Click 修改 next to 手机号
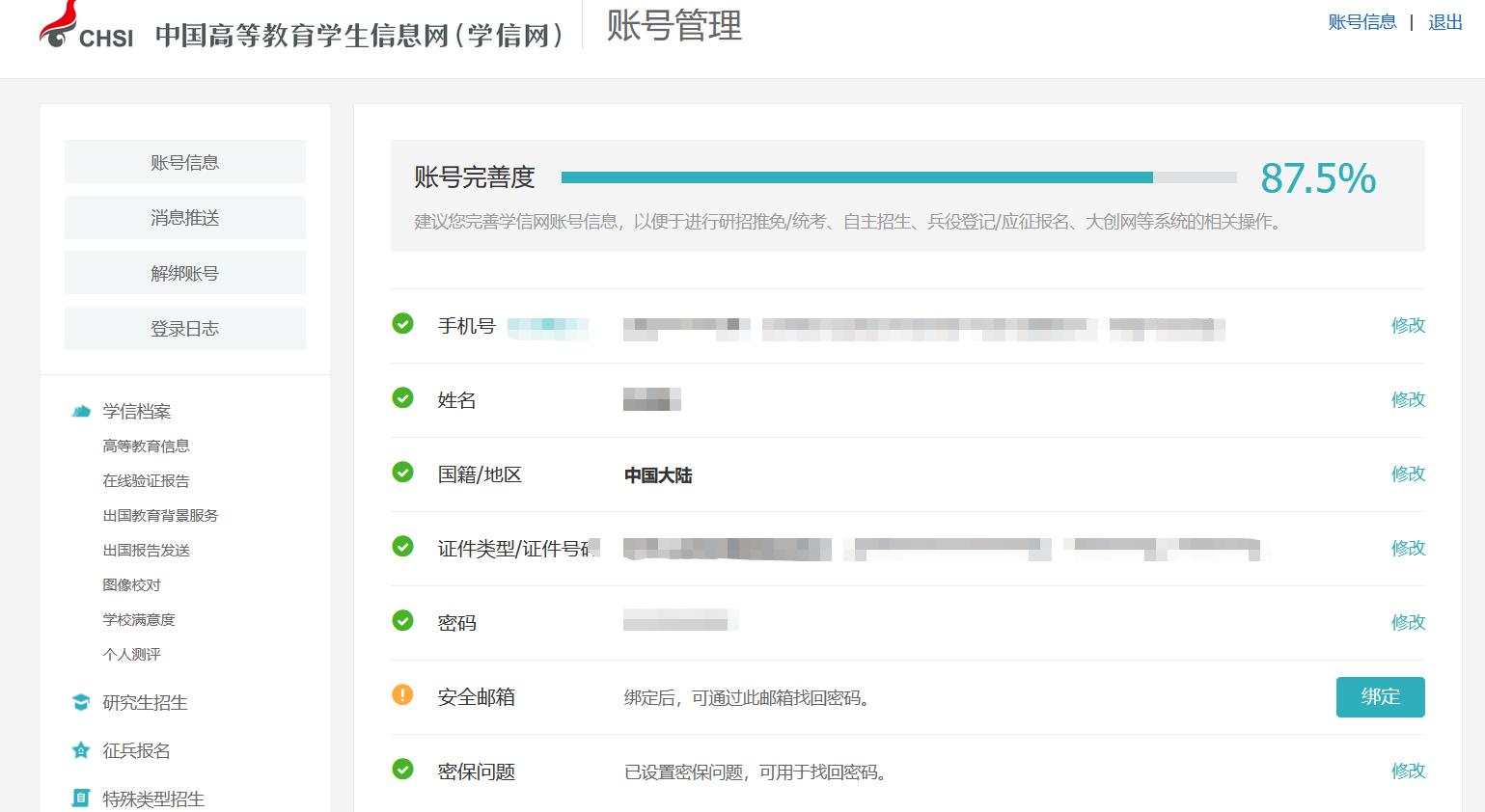The height and width of the screenshot is (812, 1485). (1408, 326)
